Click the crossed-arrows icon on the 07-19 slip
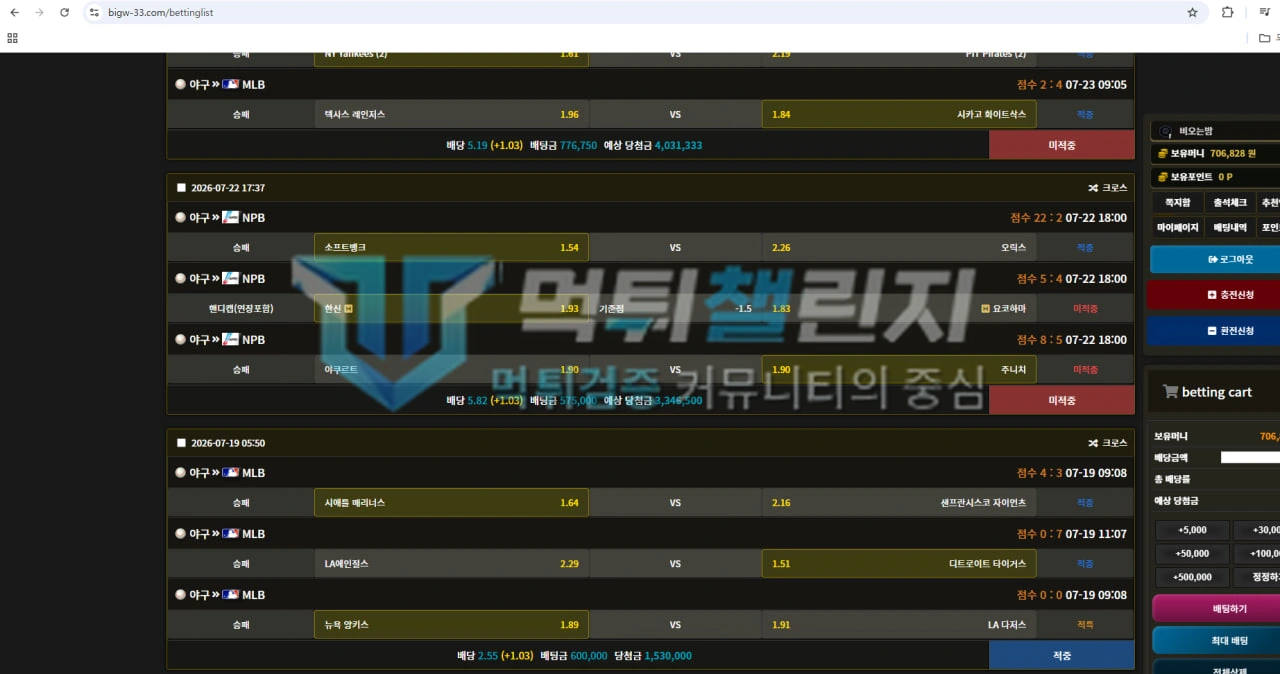The height and width of the screenshot is (674, 1280). [1093, 443]
